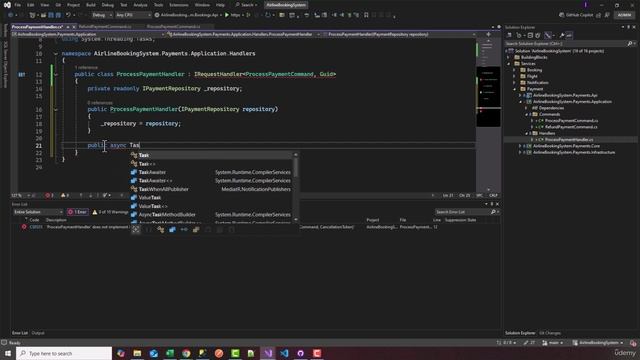Image resolution: width=640 pixels, height=360 pixels.
Task: Click the refresh icon in Solution Explorer
Action: tap(538, 36)
